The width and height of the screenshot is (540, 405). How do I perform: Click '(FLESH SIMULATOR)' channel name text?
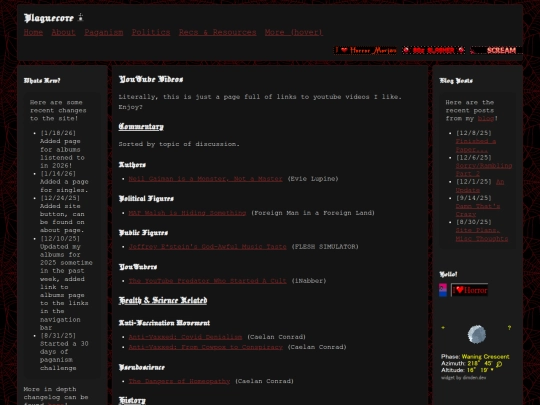tap(325, 247)
